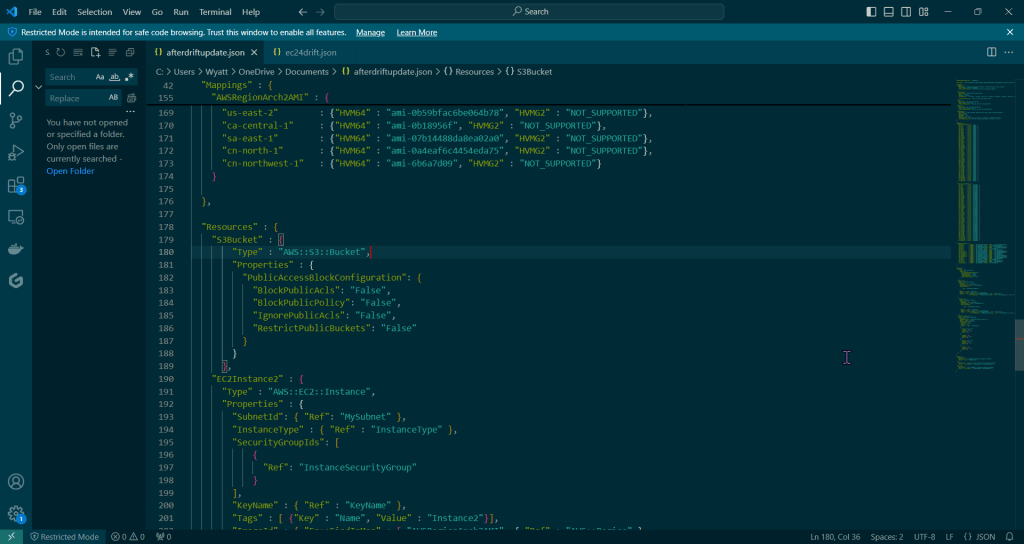The image size is (1024, 544).
Task: Open the Explorer view in activity bar
Action: 16,57
